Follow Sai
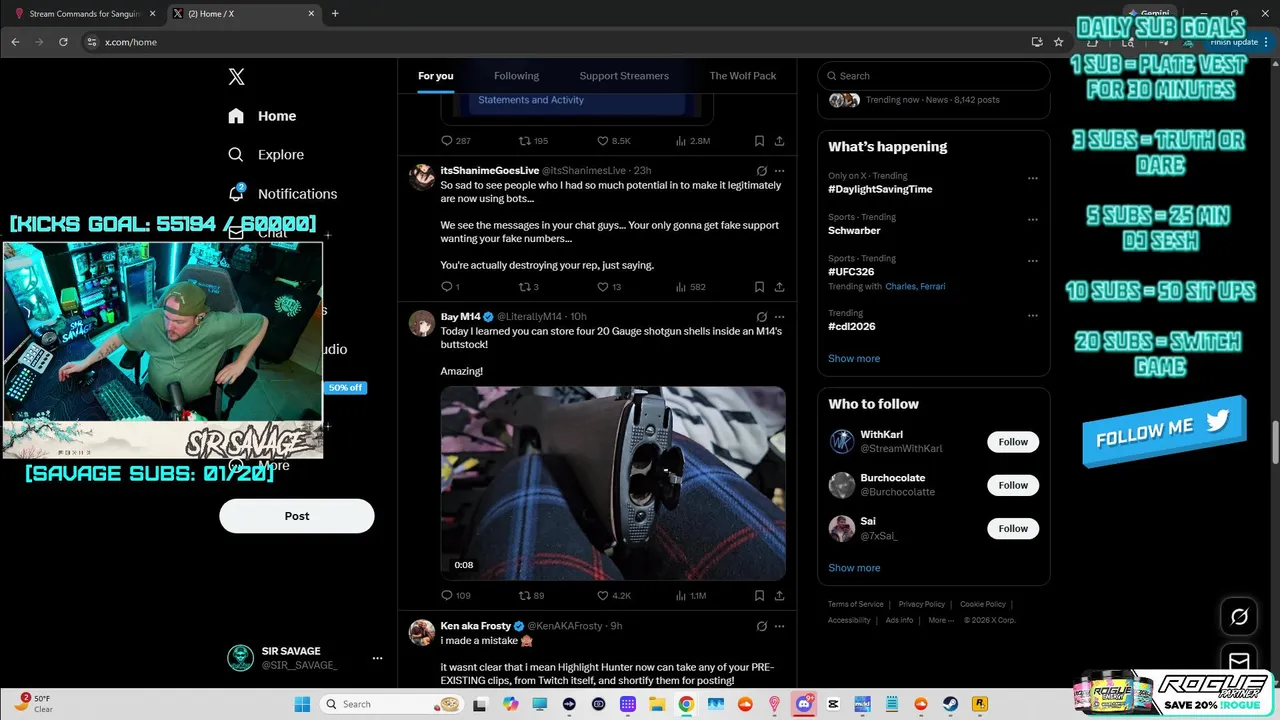This screenshot has height=720, width=1280. 1013,528
